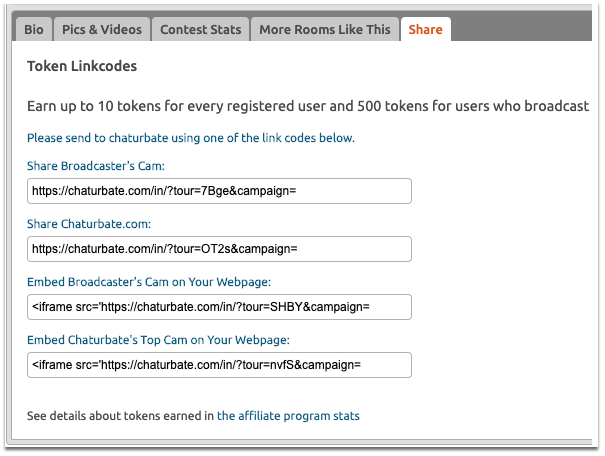Open the affiliate program stats link

coord(288,416)
